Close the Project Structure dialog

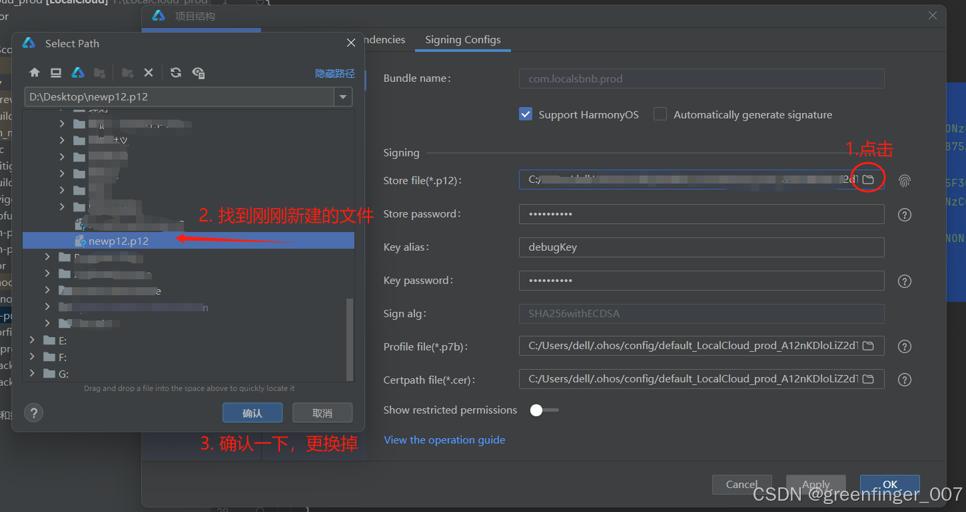coord(933,15)
